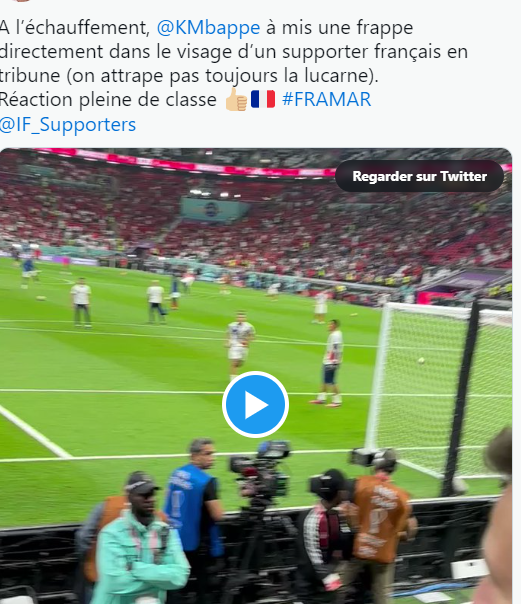Click the ball inside the goal net
The image size is (521, 604).
pyautogui.click(x=421, y=361)
